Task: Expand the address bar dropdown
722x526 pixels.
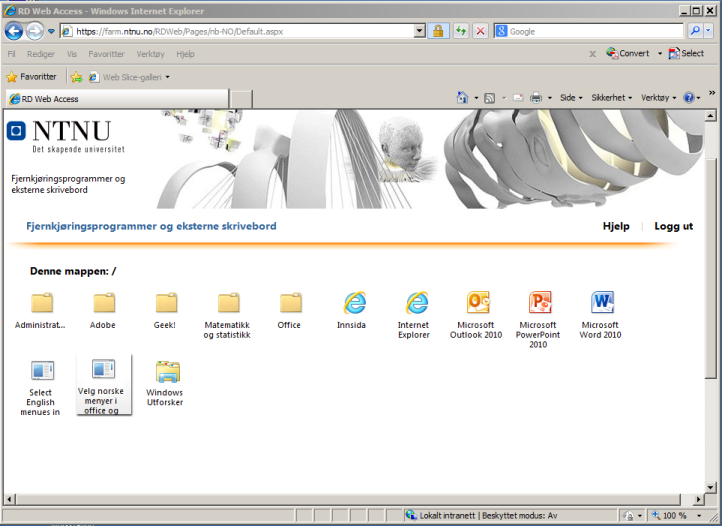Action: coord(419,31)
